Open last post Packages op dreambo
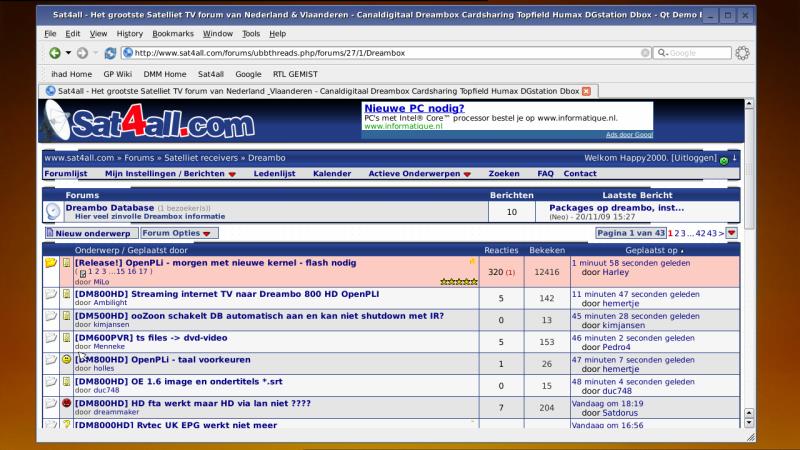Viewport: 800px width, 450px height. tap(616, 208)
